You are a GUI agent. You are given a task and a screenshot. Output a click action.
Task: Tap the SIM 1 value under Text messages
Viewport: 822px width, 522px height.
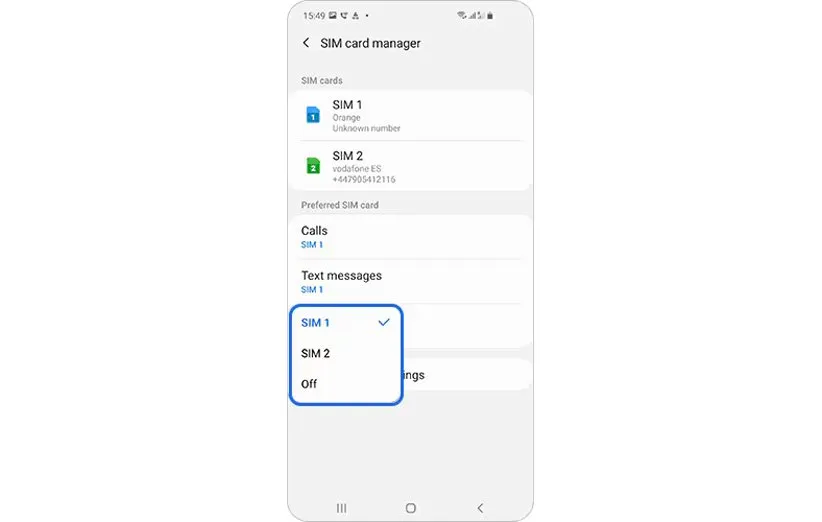(x=312, y=290)
